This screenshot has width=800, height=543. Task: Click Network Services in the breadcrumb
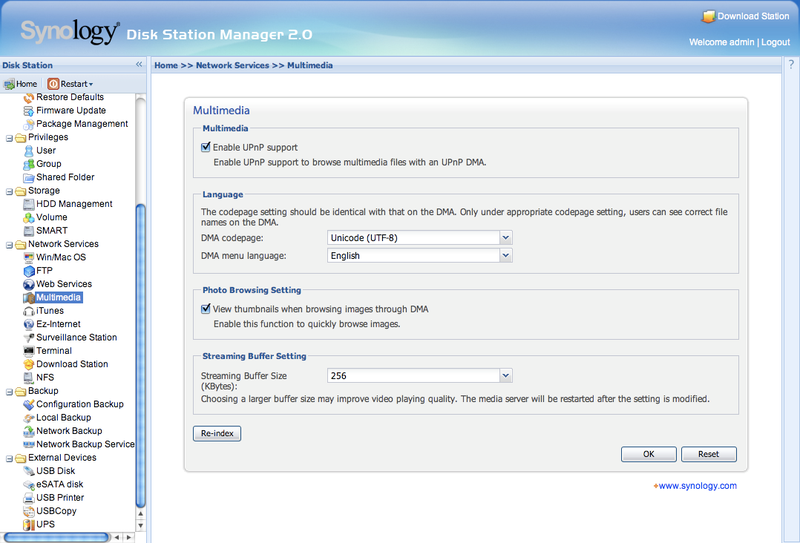[232, 65]
